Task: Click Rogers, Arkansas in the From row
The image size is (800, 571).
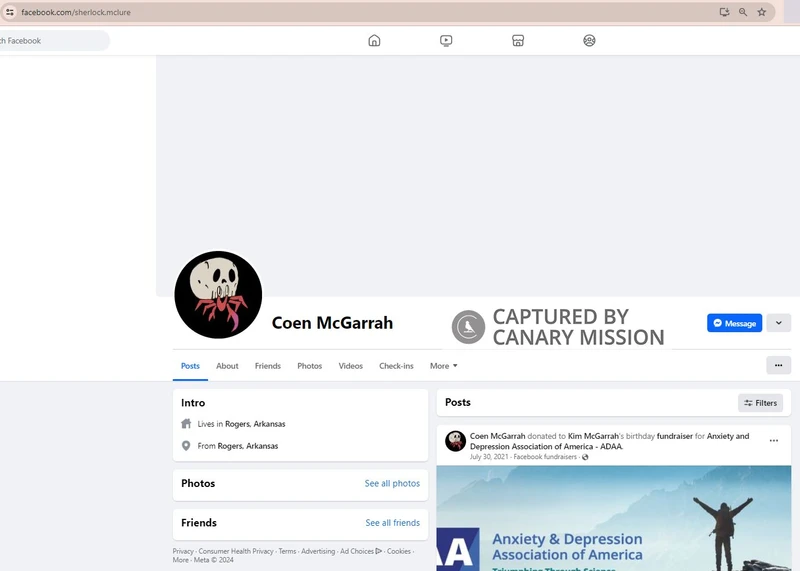Action: tap(248, 446)
